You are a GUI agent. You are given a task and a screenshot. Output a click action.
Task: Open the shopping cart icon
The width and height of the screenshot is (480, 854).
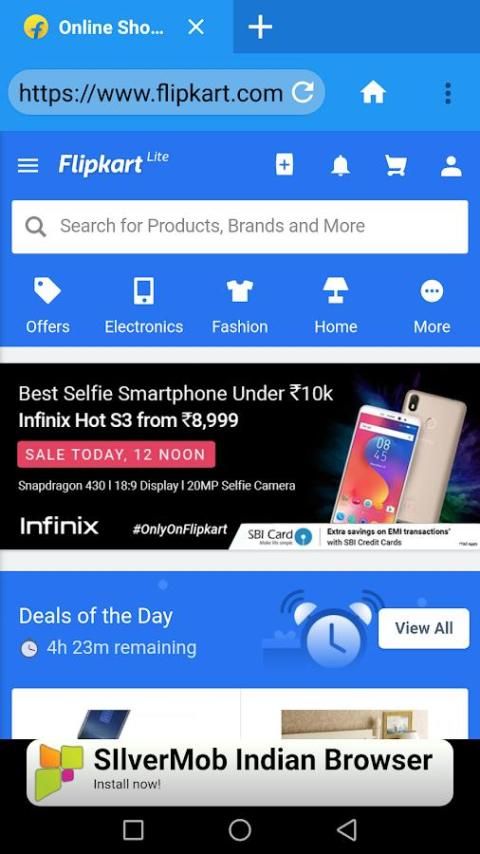pyautogui.click(x=396, y=165)
